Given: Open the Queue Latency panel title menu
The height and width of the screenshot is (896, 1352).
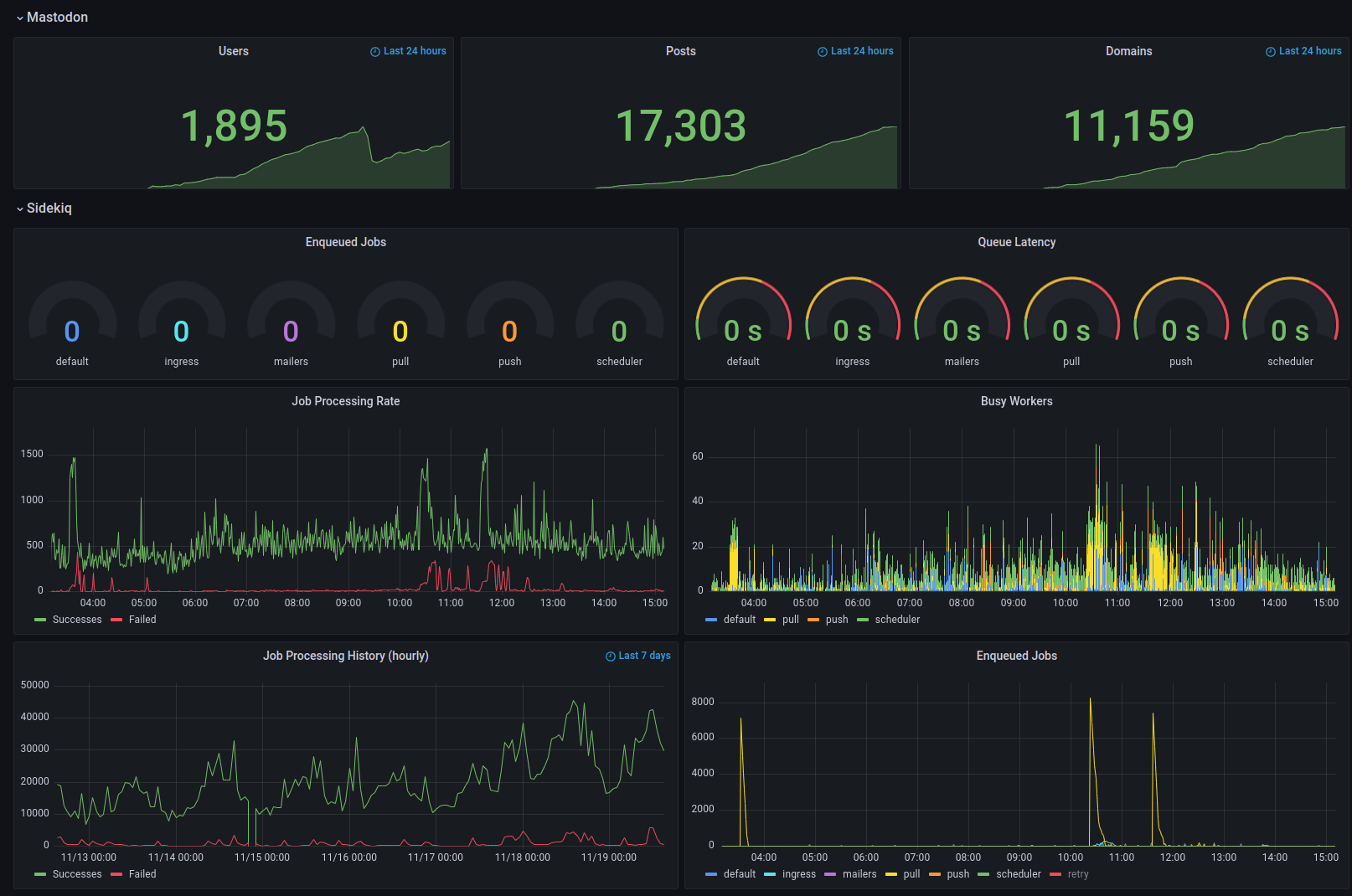Looking at the screenshot, I should tap(1016, 242).
